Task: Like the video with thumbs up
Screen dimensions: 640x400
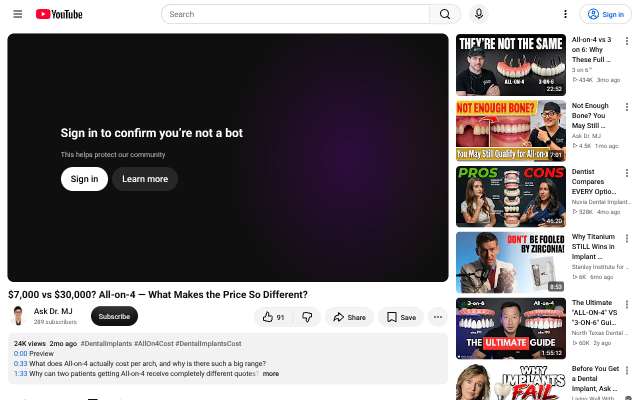Action: (274, 317)
